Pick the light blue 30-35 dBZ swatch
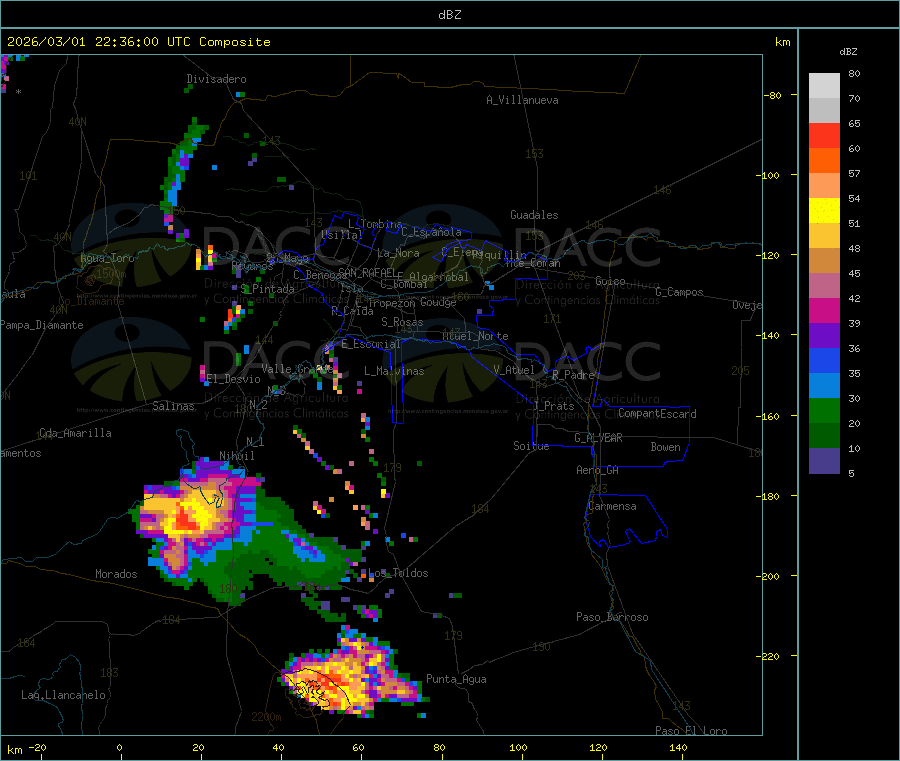Viewport: 900px width, 761px height. coord(824,386)
